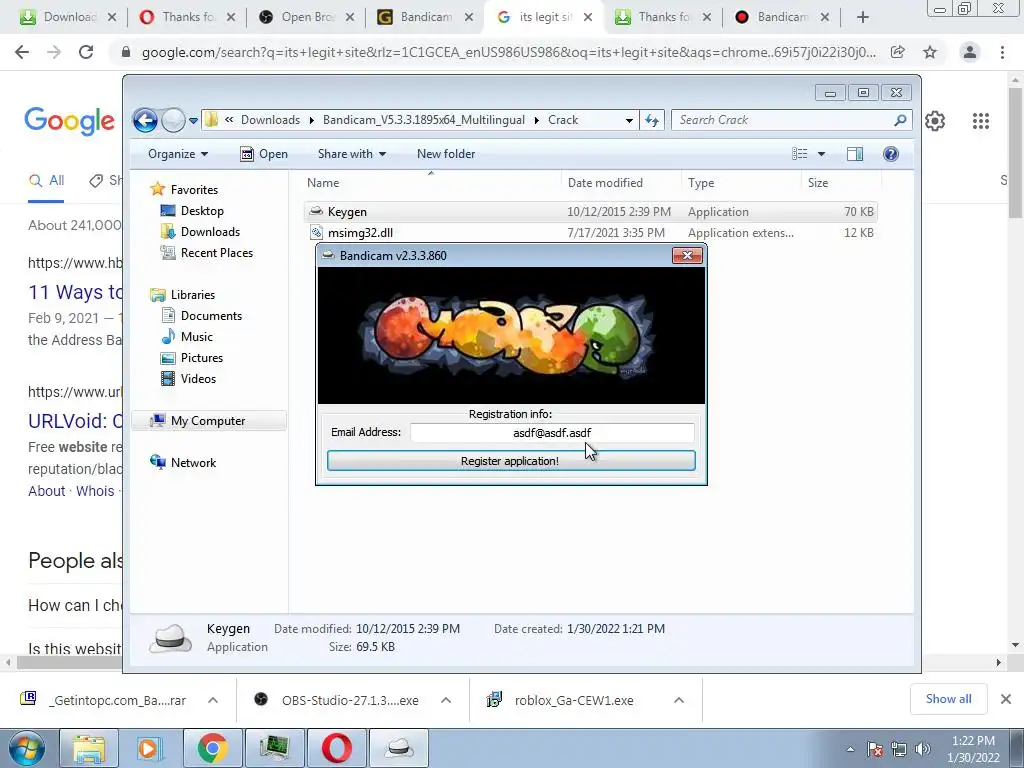Select My Computer in the navigation pane

coord(208,421)
